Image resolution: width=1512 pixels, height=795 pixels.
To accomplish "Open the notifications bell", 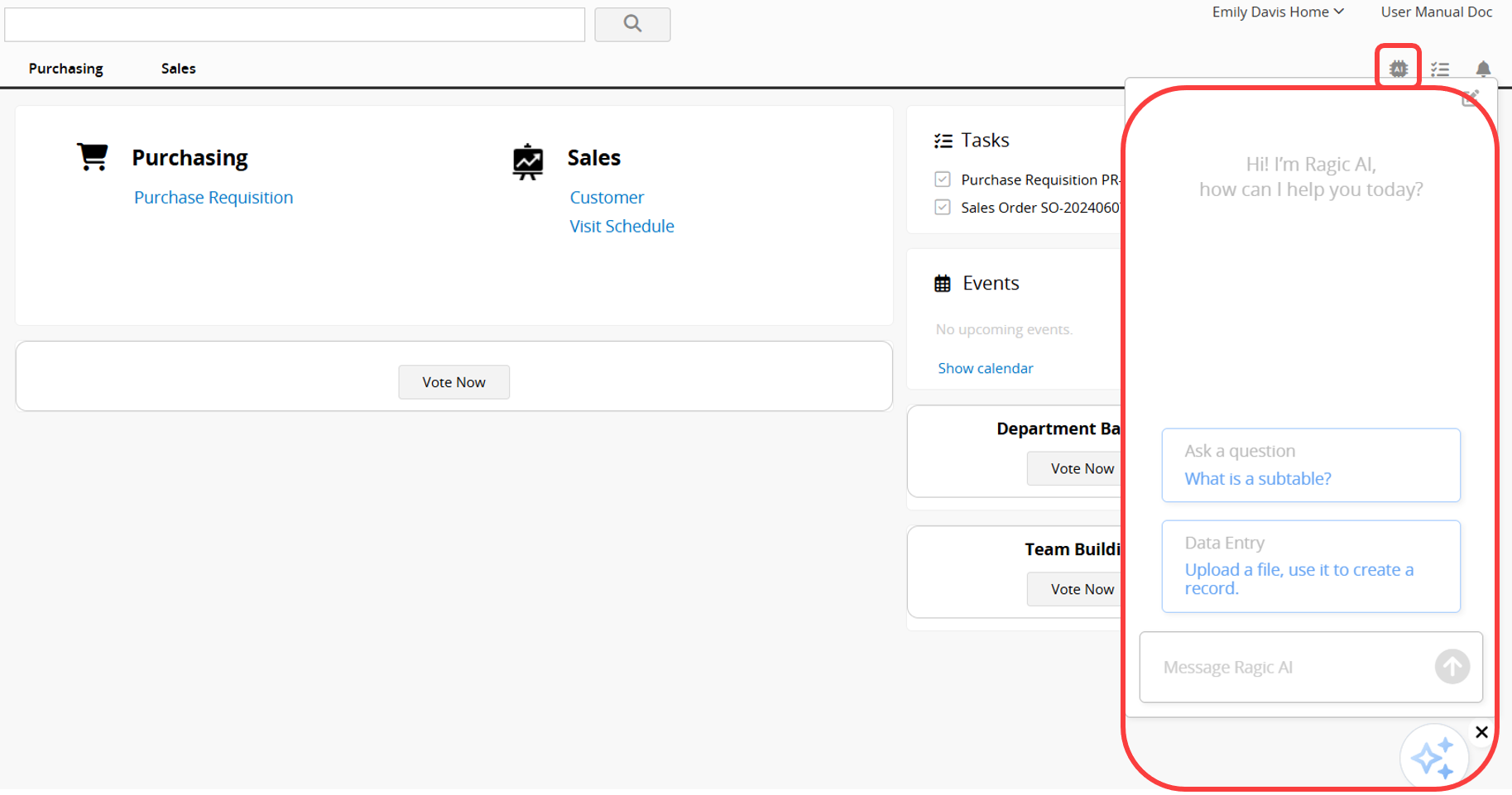I will [1483, 69].
